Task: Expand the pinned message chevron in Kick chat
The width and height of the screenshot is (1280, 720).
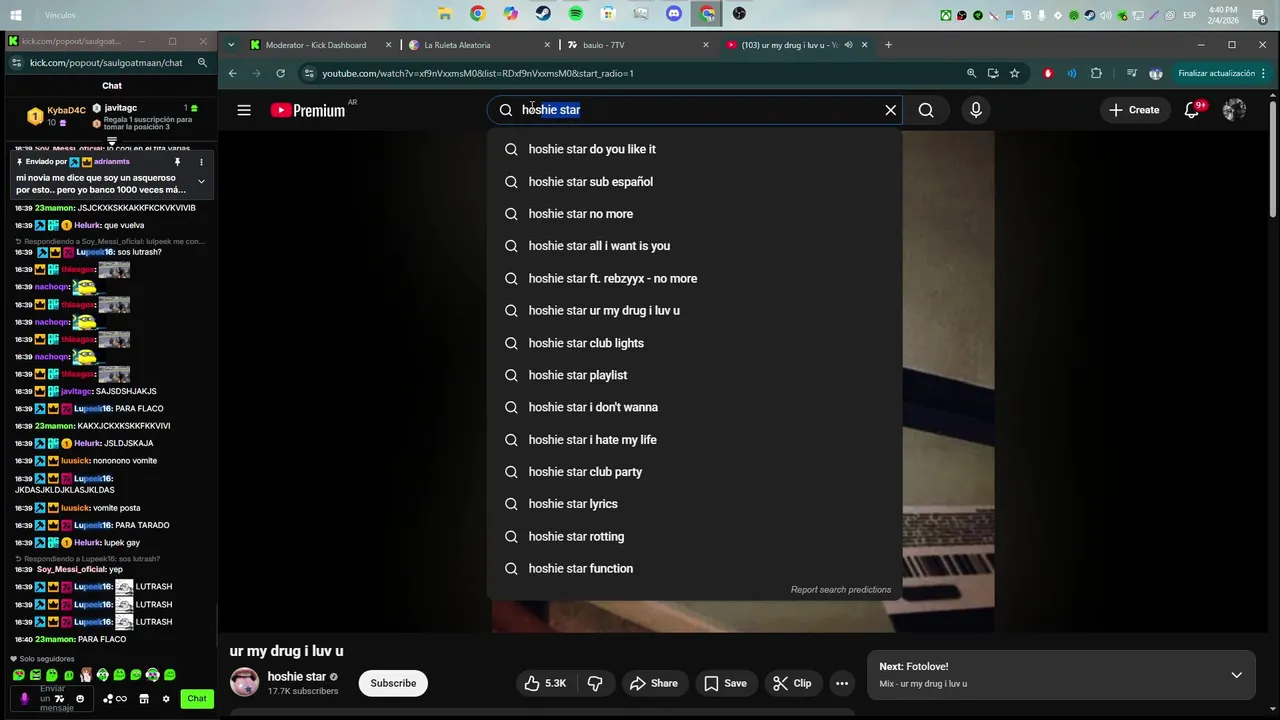Action: point(201,181)
